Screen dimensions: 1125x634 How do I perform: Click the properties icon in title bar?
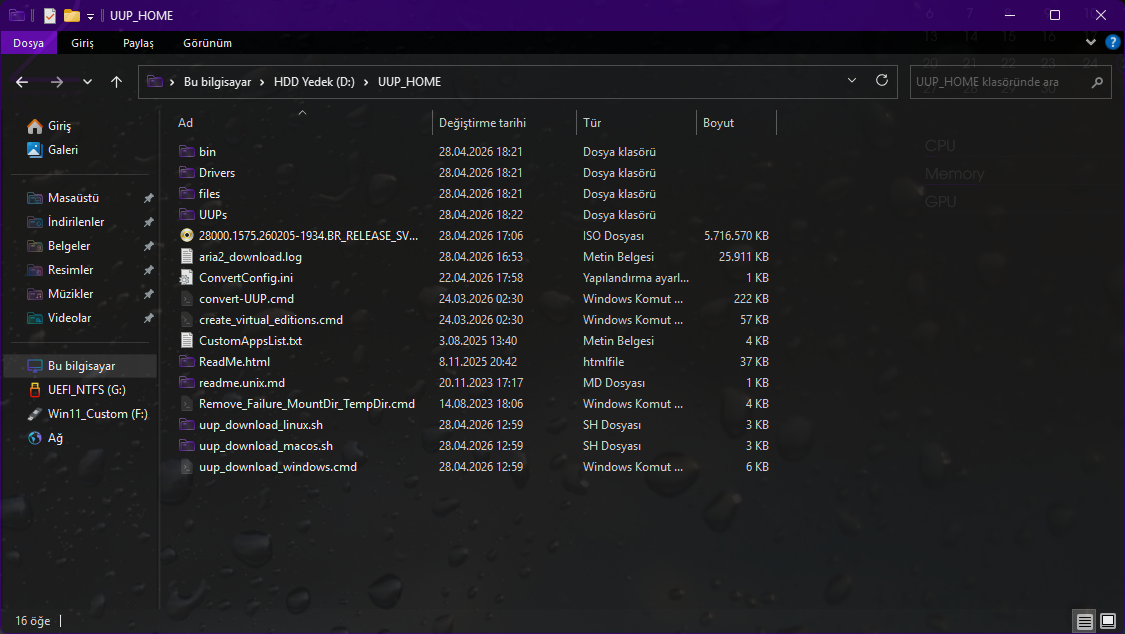tap(50, 15)
